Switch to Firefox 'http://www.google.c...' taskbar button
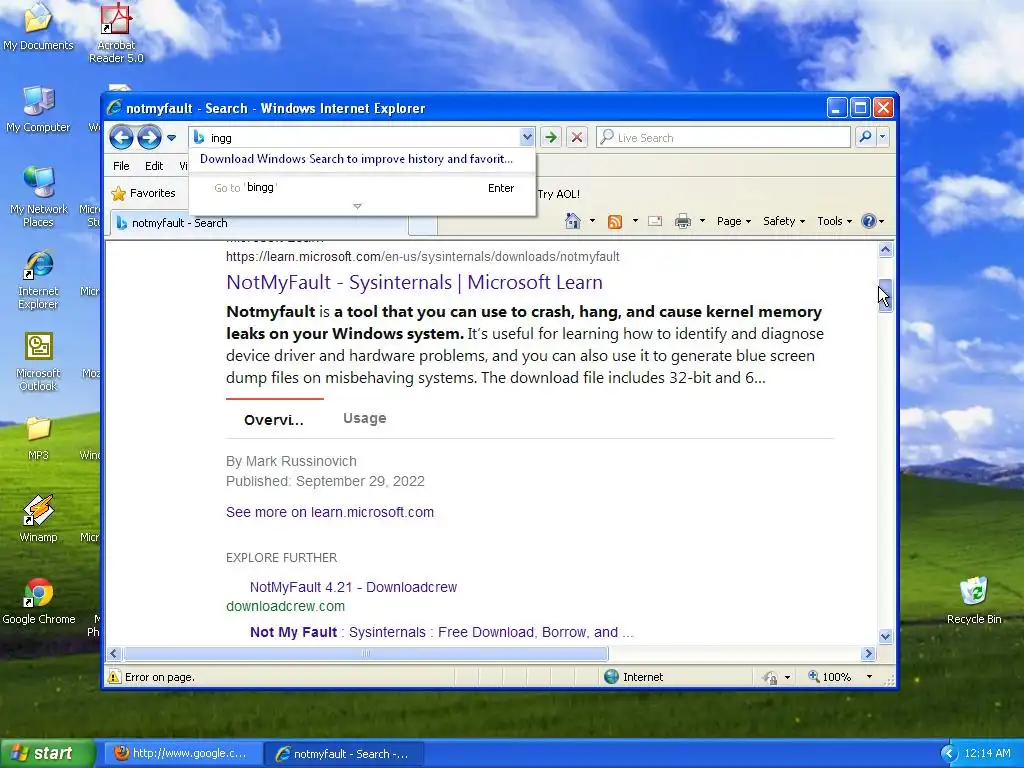1024x768 pixels. pos(184,754)
